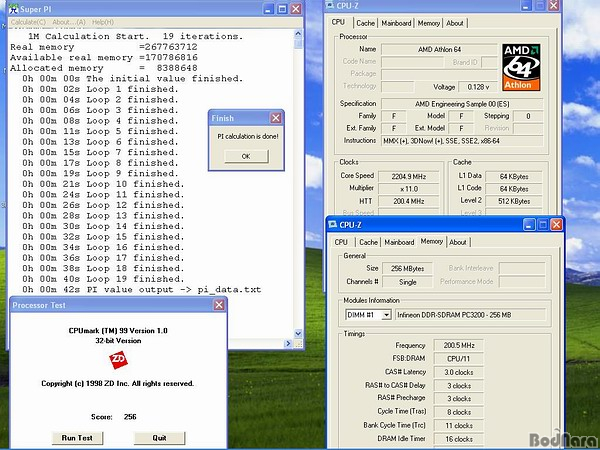The height and width of the screenshot is (450, 600).
Task: Click the Super PI scroll down arrow
Action: (x=298, y=334)
